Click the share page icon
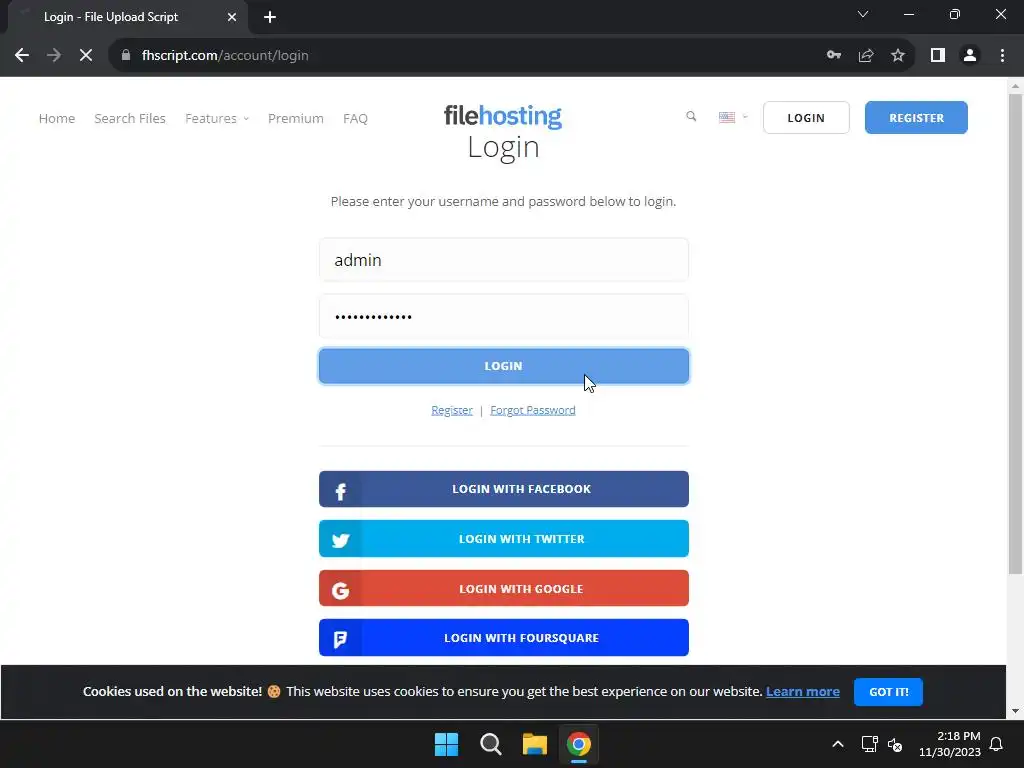The image size is (1024, 768). tap(866, 56)
